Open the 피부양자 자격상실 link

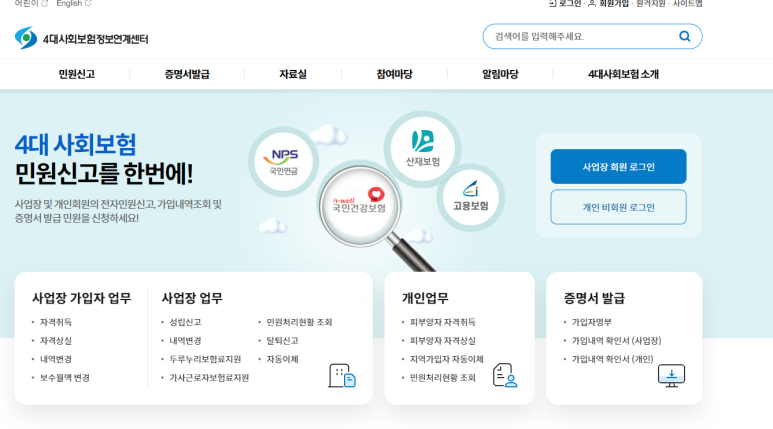pos(443,341)
